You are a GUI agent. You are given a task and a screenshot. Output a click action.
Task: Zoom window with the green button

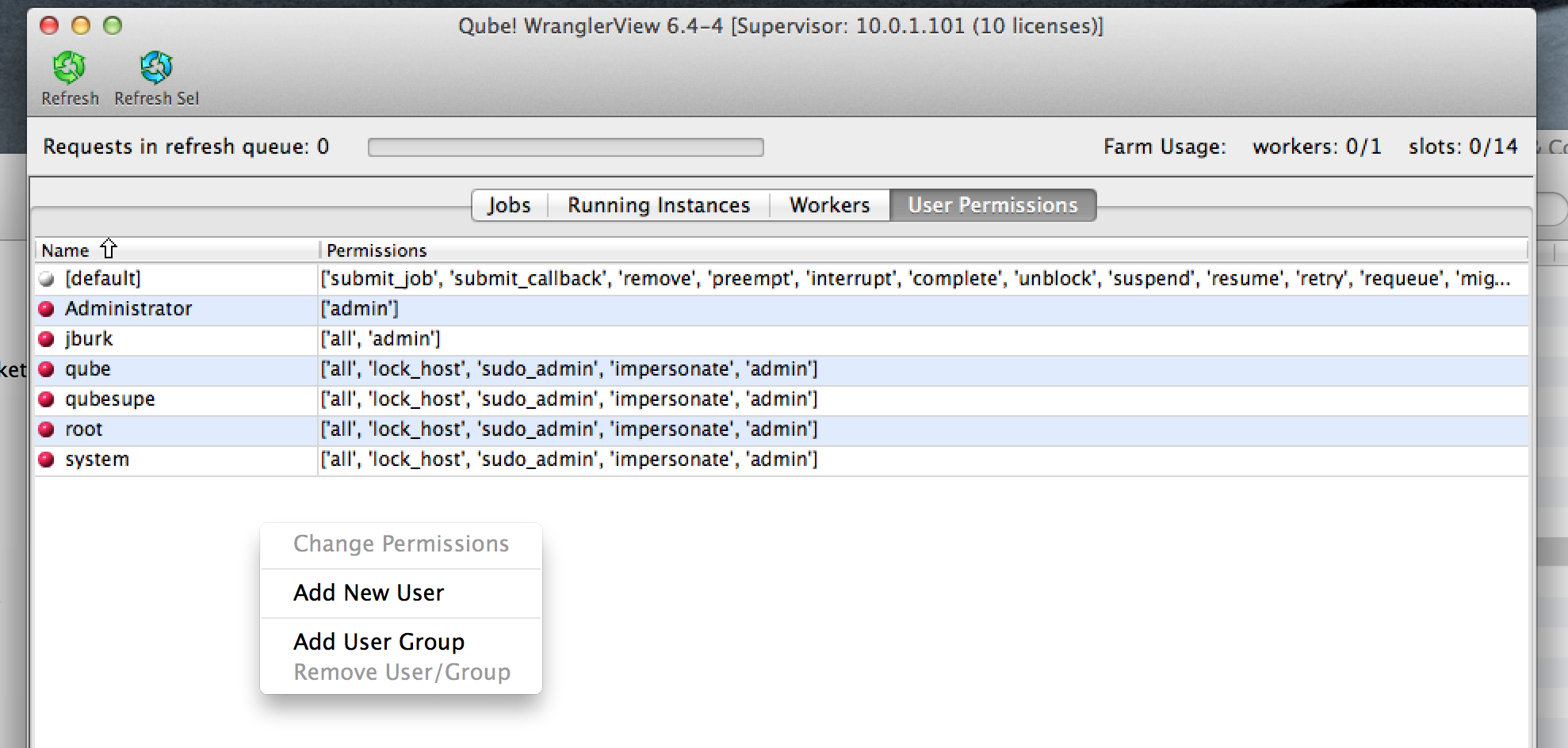(x=113, y=26)
